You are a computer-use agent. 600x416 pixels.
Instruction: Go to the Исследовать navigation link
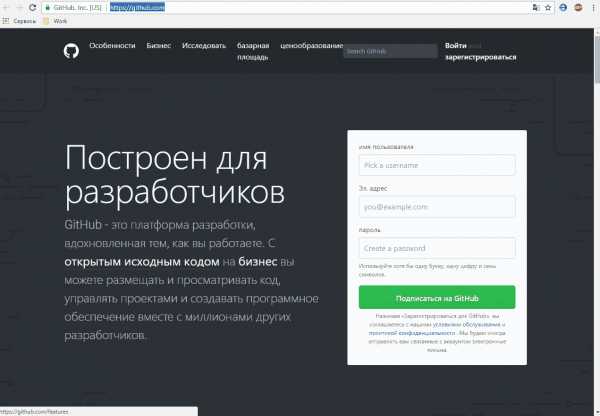pyautogui.click(x=204, y=46)
